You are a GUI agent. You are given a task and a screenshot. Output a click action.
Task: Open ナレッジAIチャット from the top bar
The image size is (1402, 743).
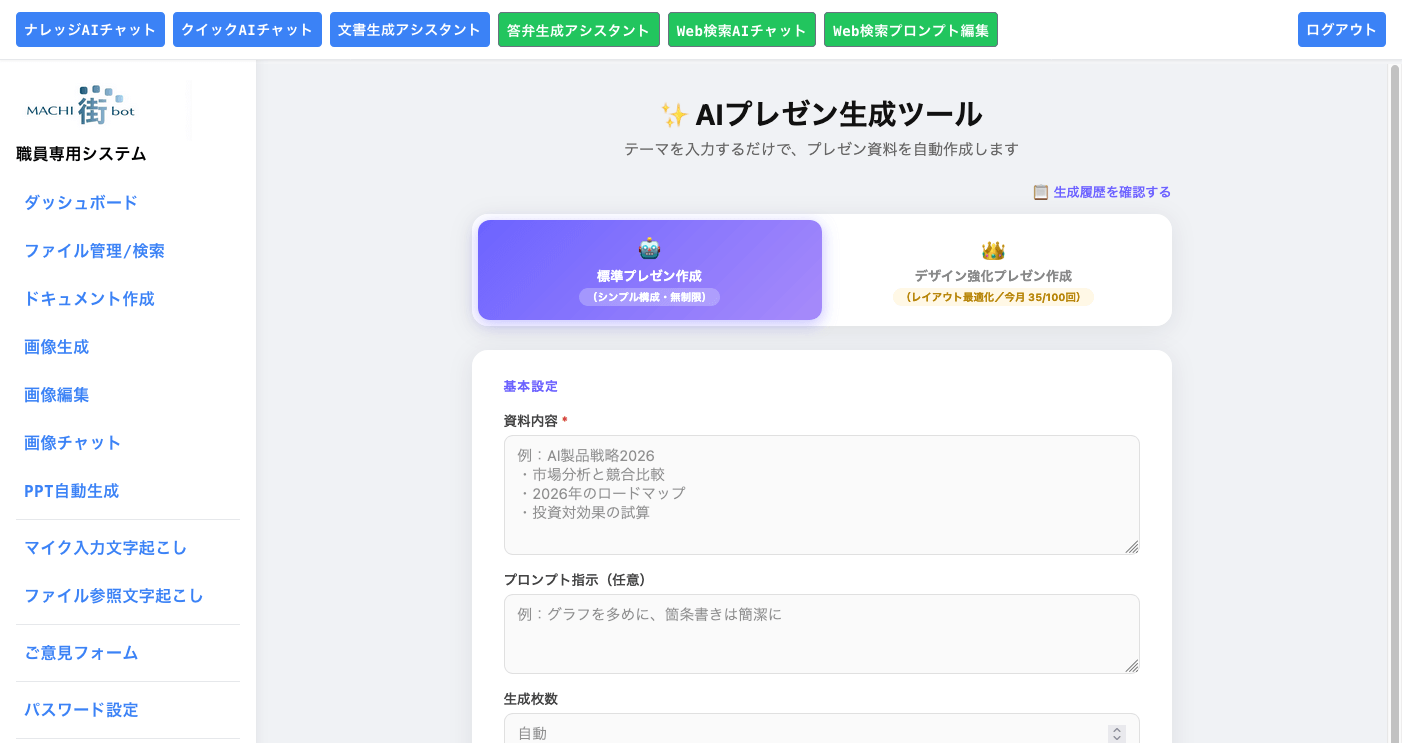(90, 30)
